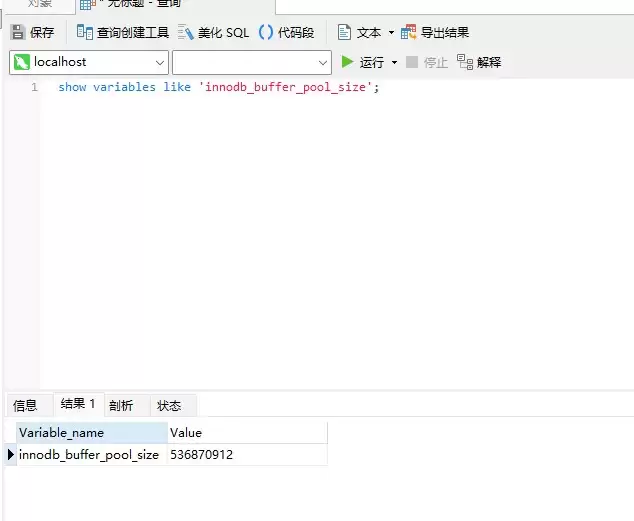Expand the Run (运行) dropdown arrow
This screenshot has height=521, width=634.
pos(394,62)
